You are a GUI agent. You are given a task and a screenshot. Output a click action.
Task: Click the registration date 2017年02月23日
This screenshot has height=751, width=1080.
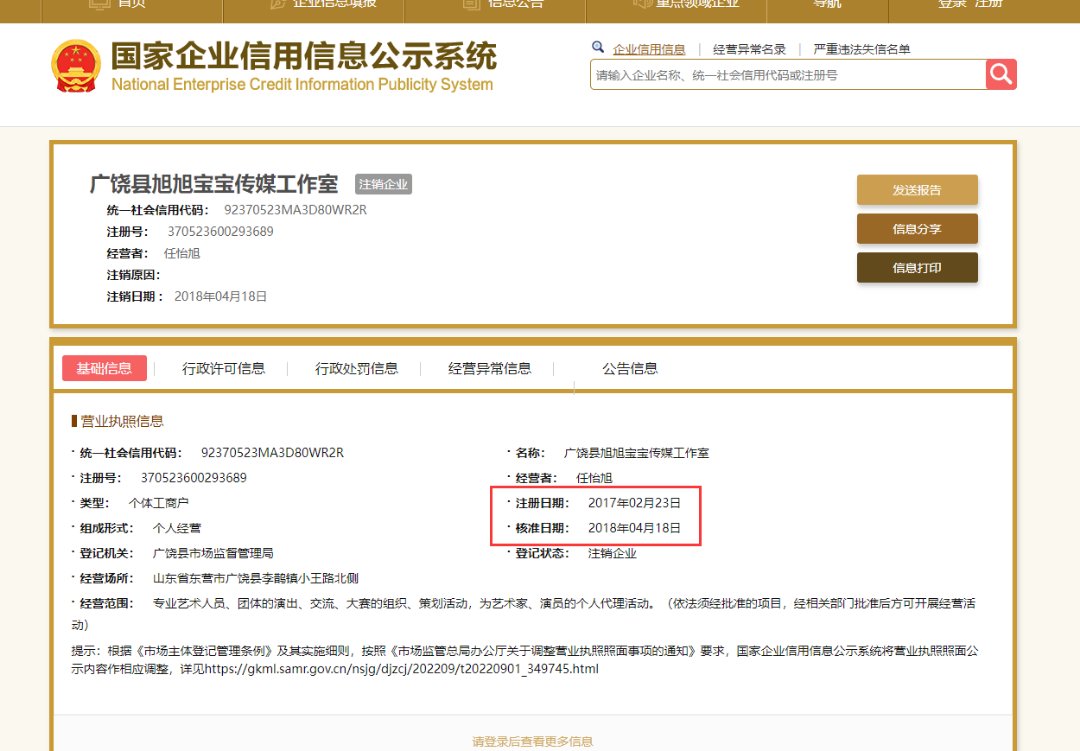(634, 503)
